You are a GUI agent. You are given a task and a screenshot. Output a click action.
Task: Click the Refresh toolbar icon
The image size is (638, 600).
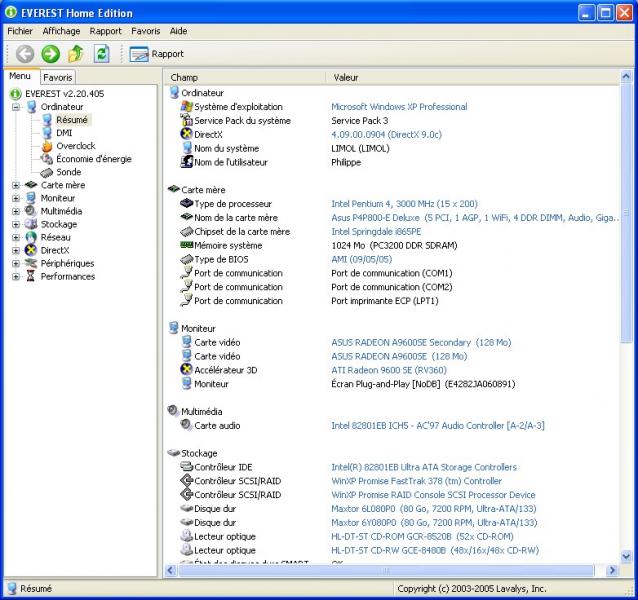[x=101, y=54]
